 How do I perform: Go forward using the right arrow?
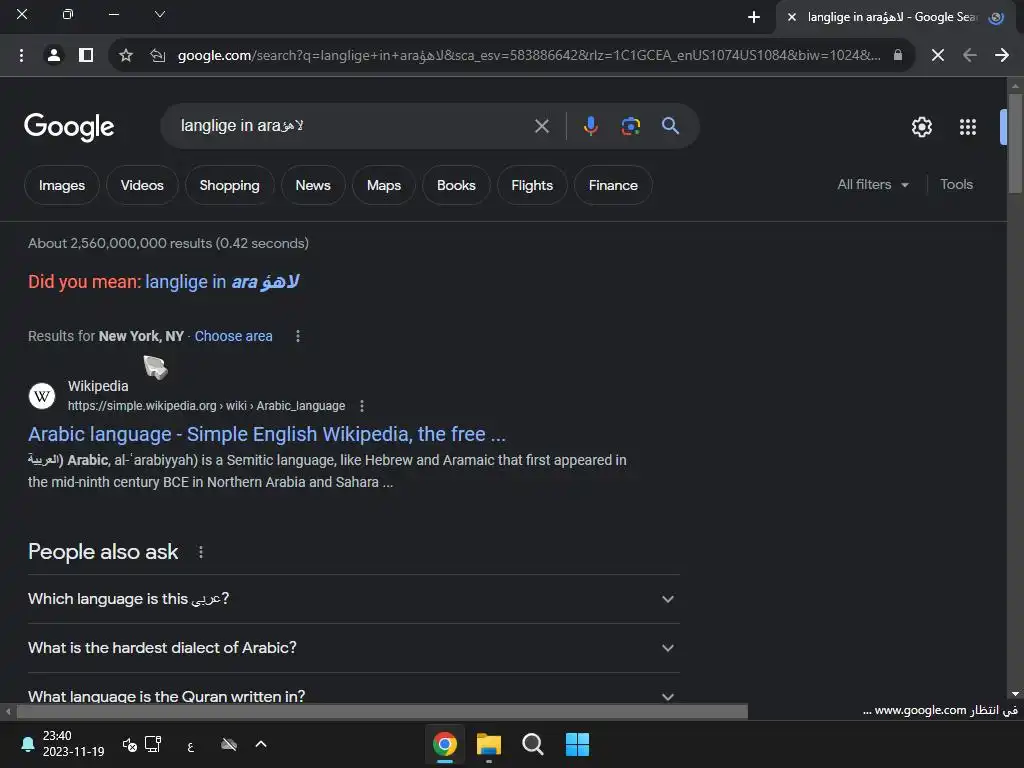tap(1002, 55)
